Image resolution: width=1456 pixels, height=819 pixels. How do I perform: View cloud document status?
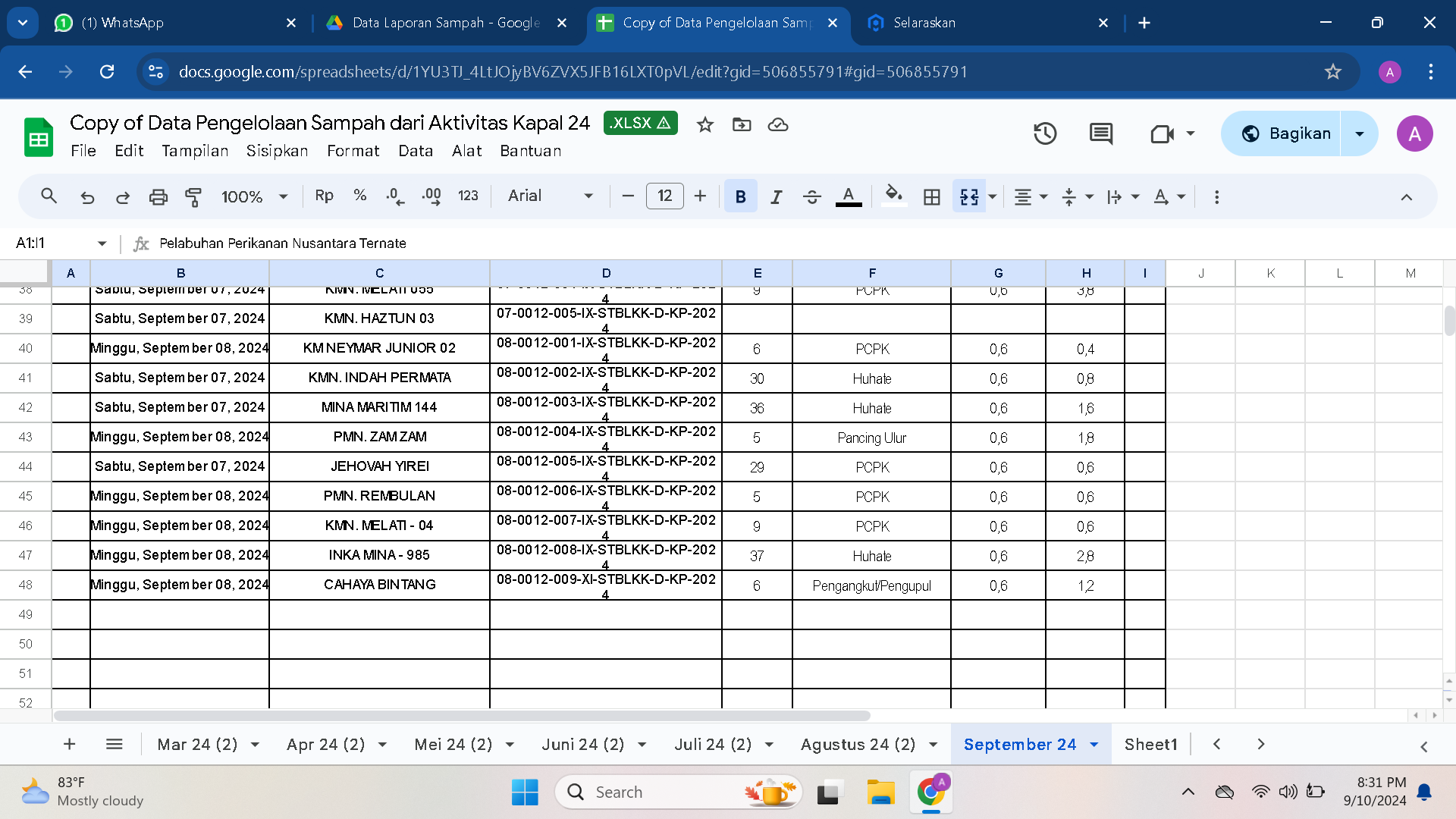[x=778, y=124]
